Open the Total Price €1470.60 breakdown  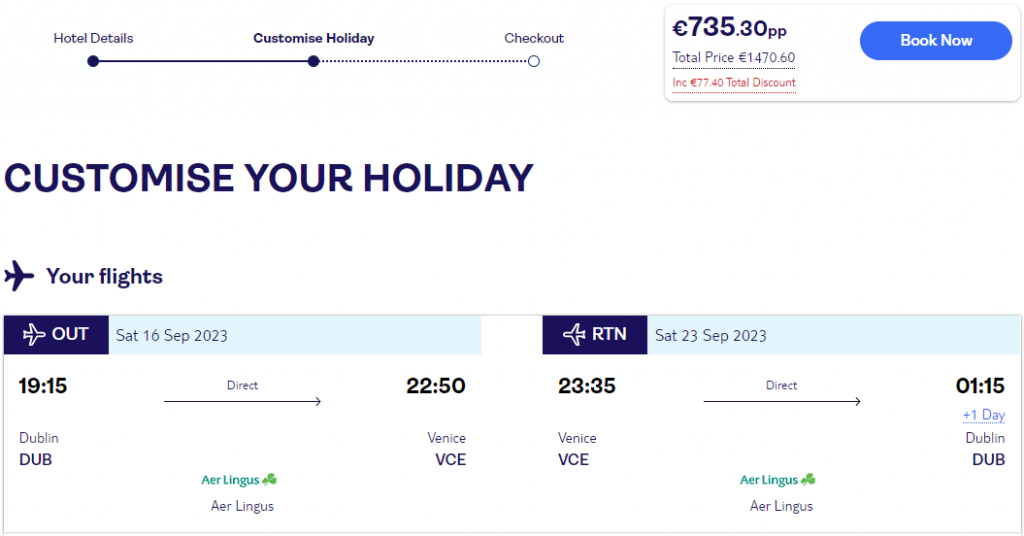coord(734,57)
